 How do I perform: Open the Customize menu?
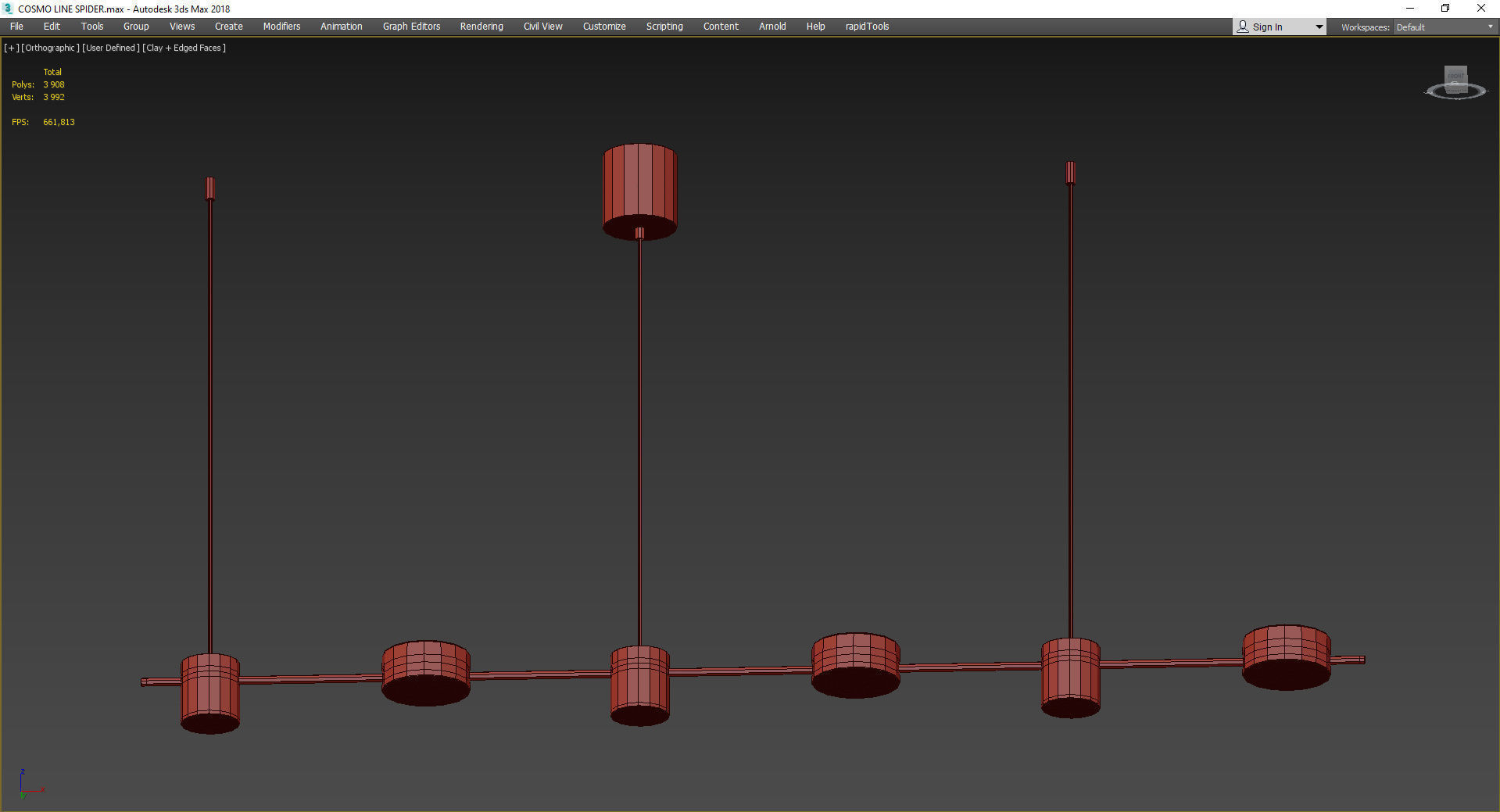coord(604,27)
